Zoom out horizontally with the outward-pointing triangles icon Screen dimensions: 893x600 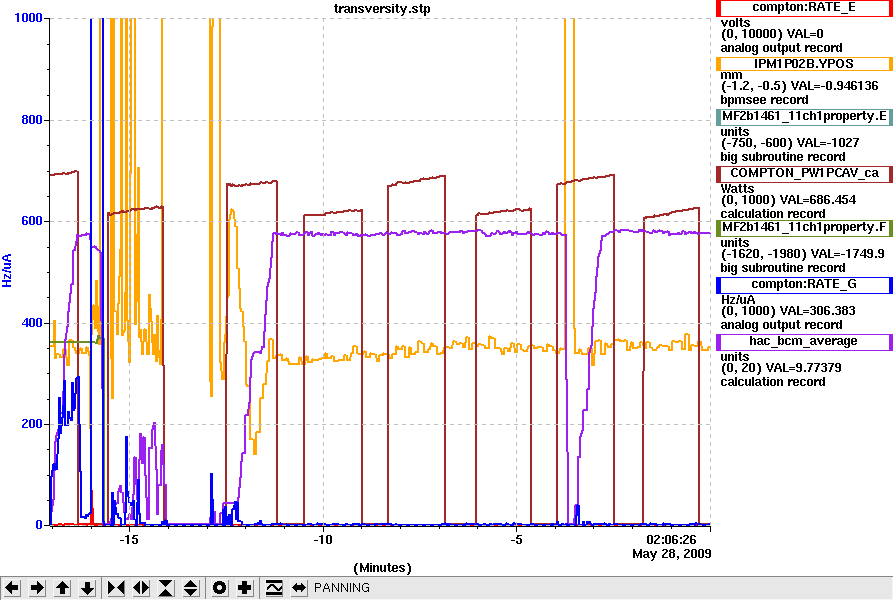point(141,587)
